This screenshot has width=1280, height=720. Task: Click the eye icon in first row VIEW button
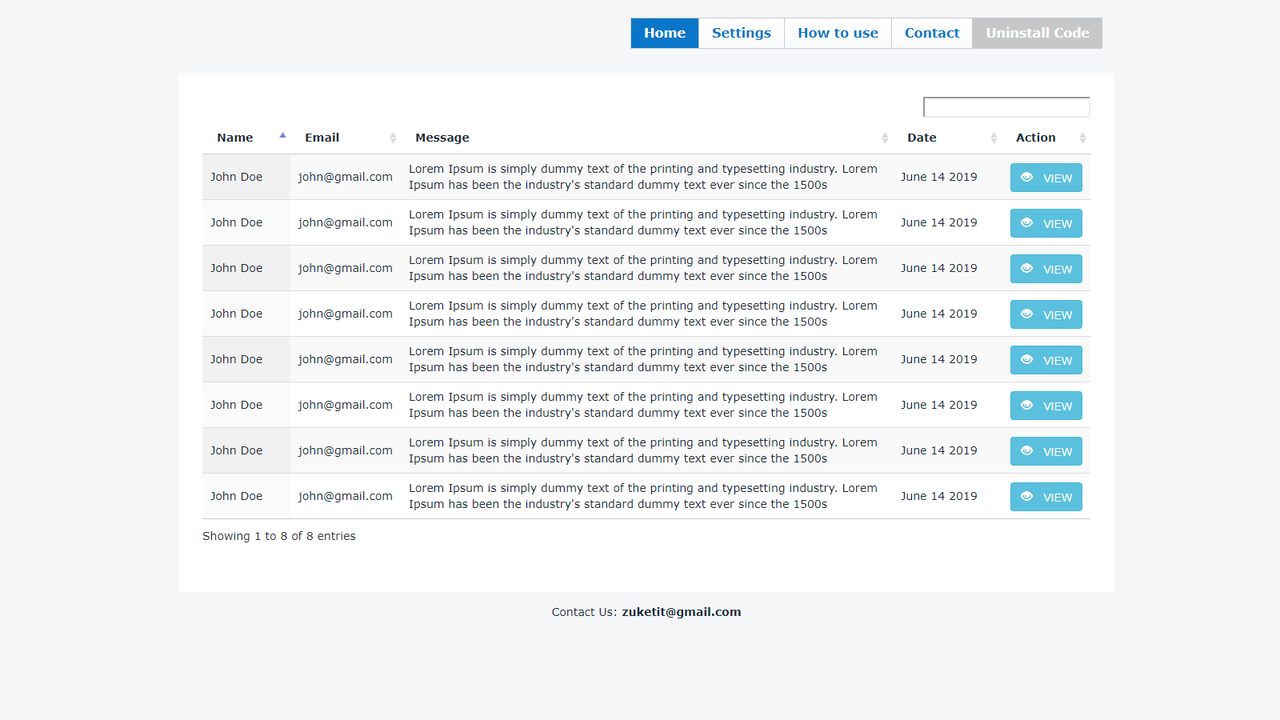click(x=1027, y=177)
